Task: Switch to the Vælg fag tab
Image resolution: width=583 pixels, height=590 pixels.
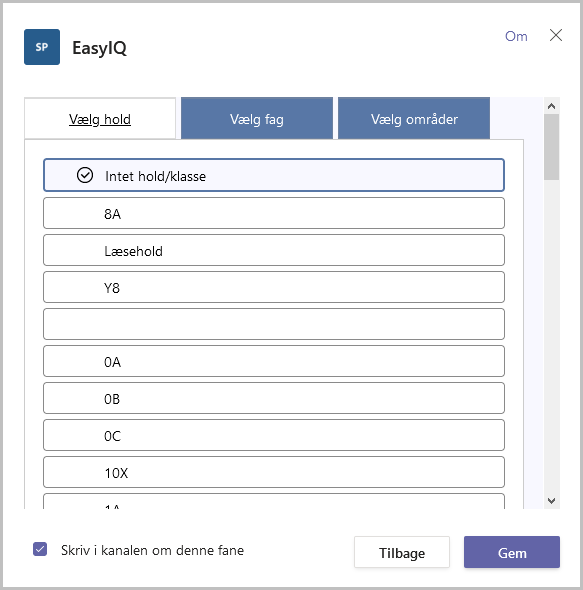Action: [257, 119]
